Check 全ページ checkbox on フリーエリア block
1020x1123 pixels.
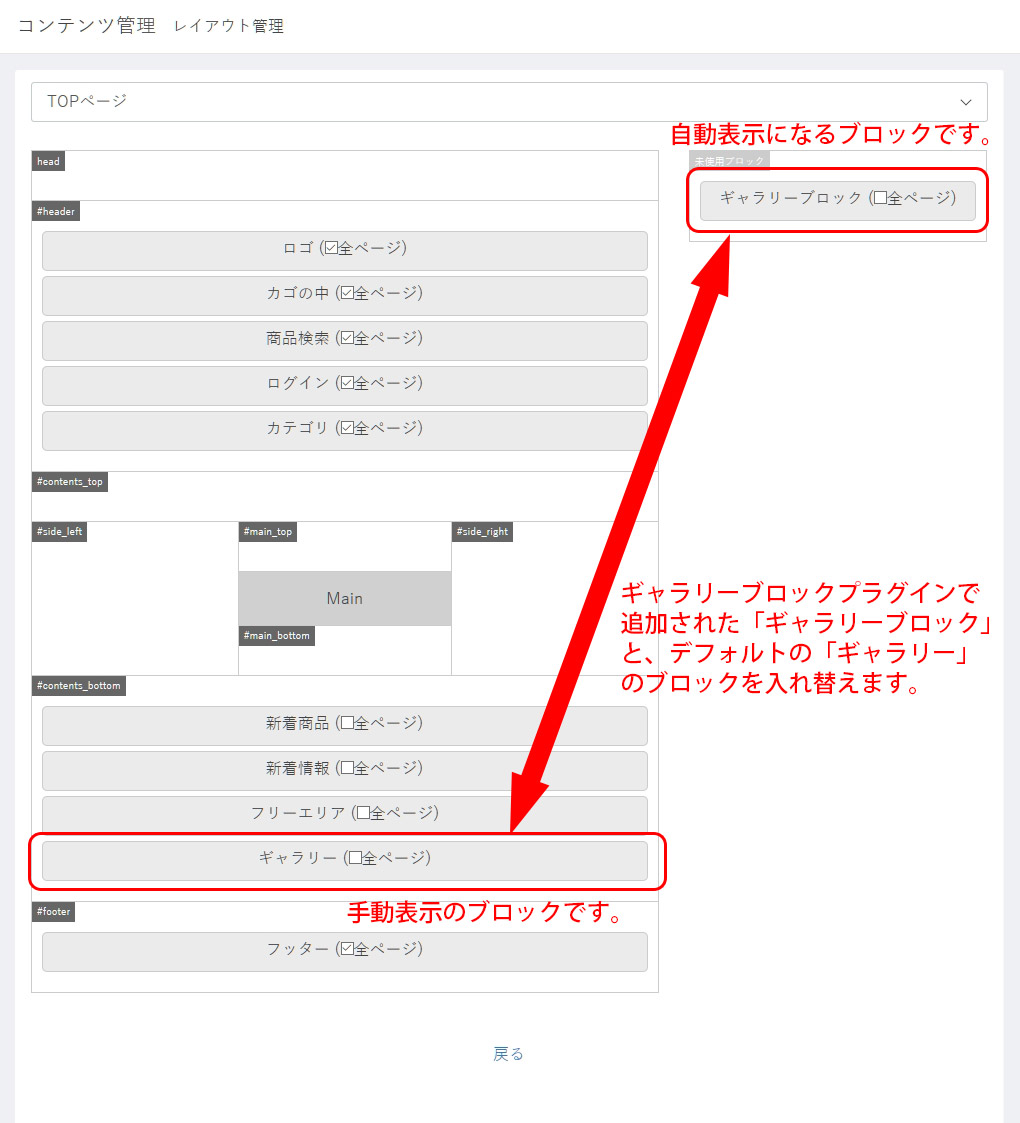pyautogui.click(x=363, y=813)
